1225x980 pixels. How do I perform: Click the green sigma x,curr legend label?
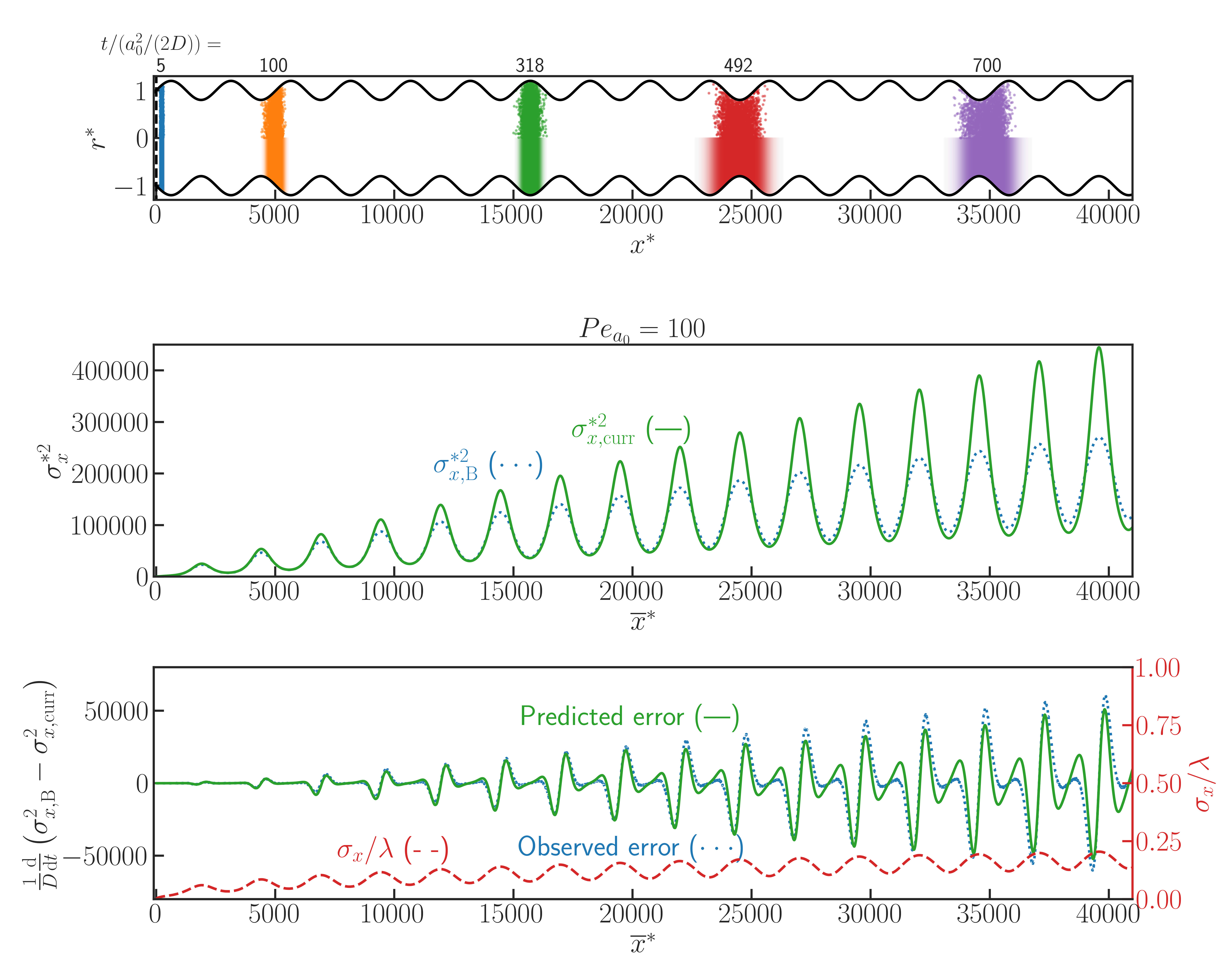click(x=631, y=431)
